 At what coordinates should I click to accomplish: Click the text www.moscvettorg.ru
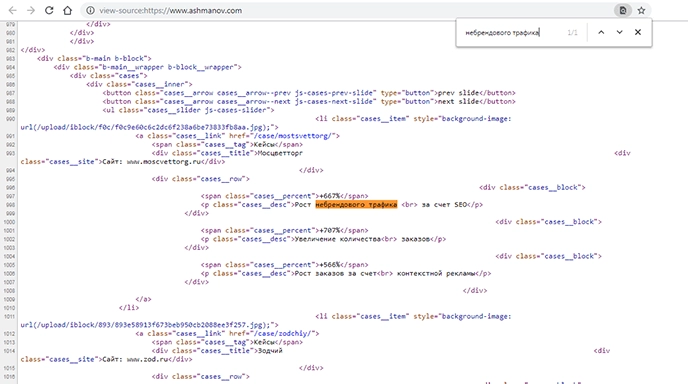164,161
